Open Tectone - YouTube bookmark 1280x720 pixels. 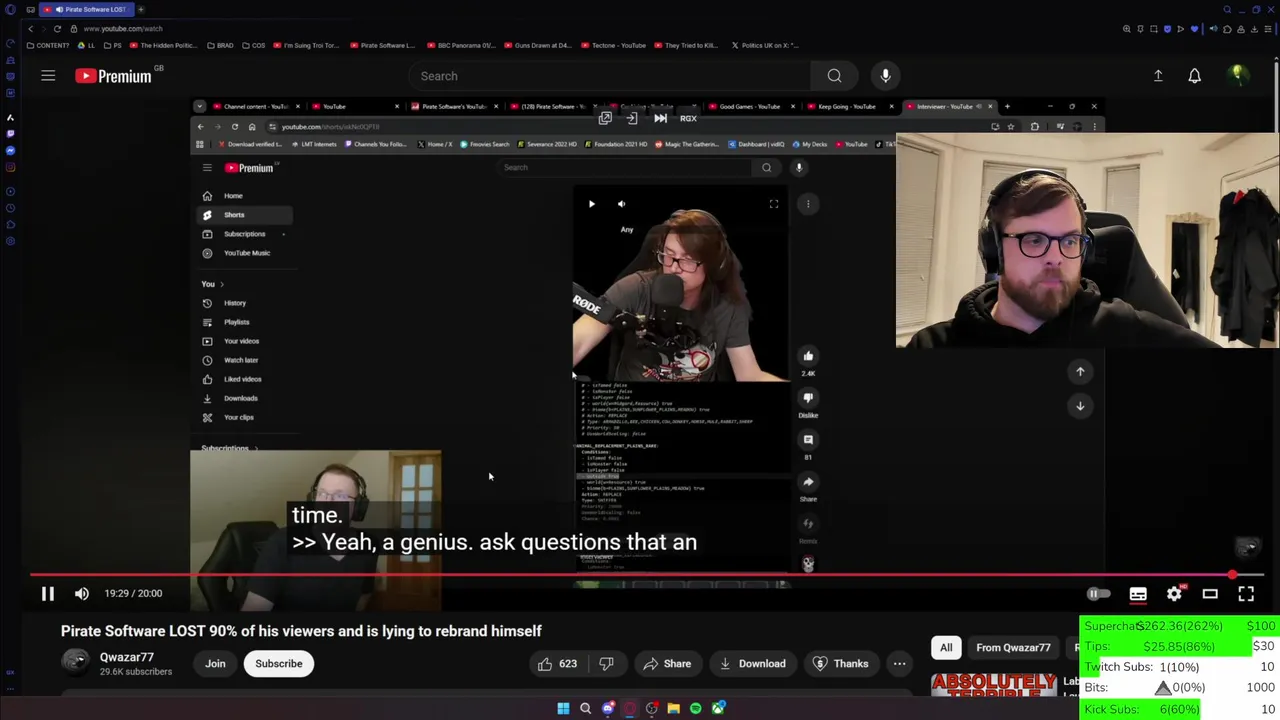pos(614,45)
